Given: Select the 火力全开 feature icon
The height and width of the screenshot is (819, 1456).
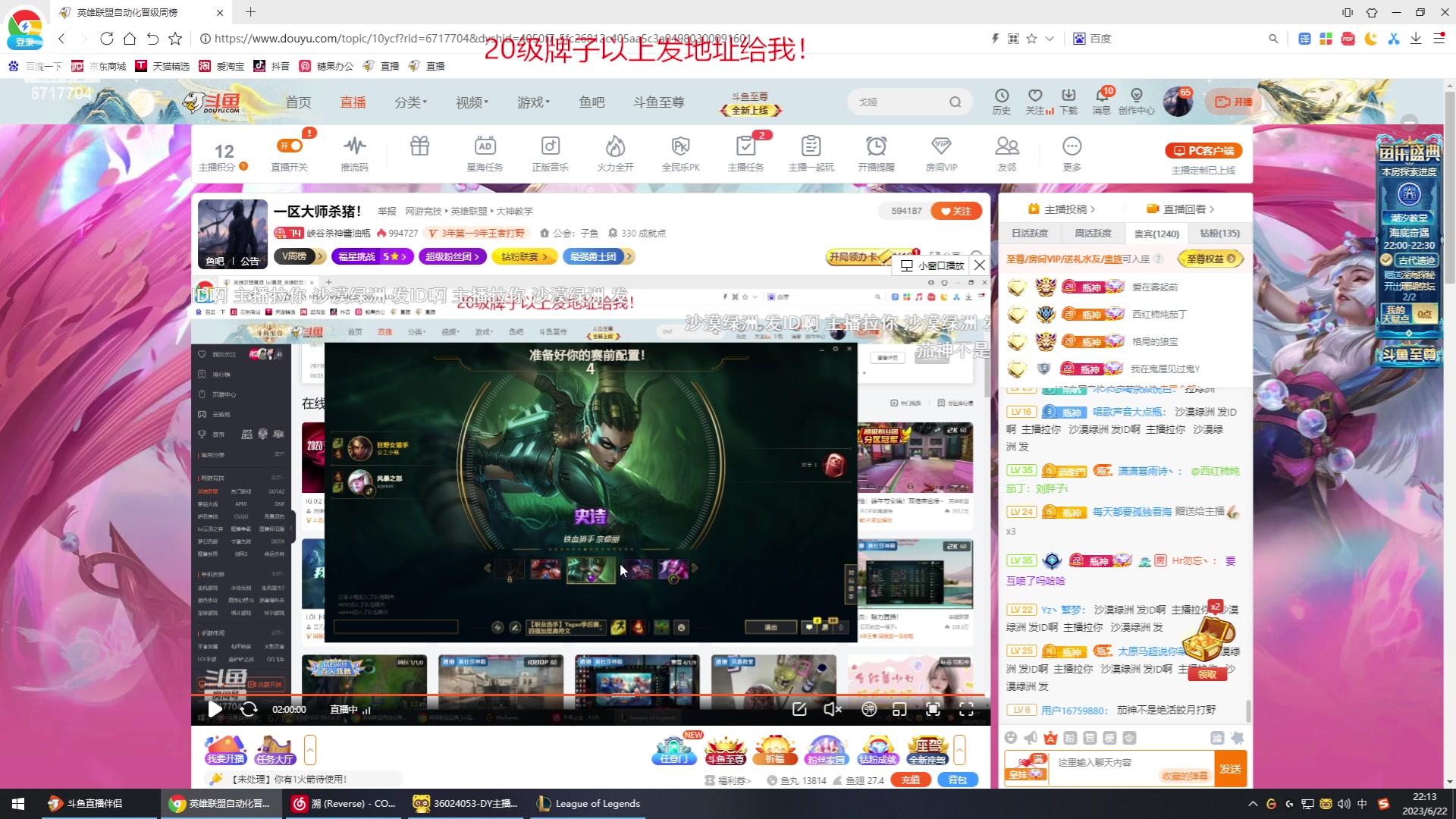Looking at the screenshot, I should click(x=615, y=152).
